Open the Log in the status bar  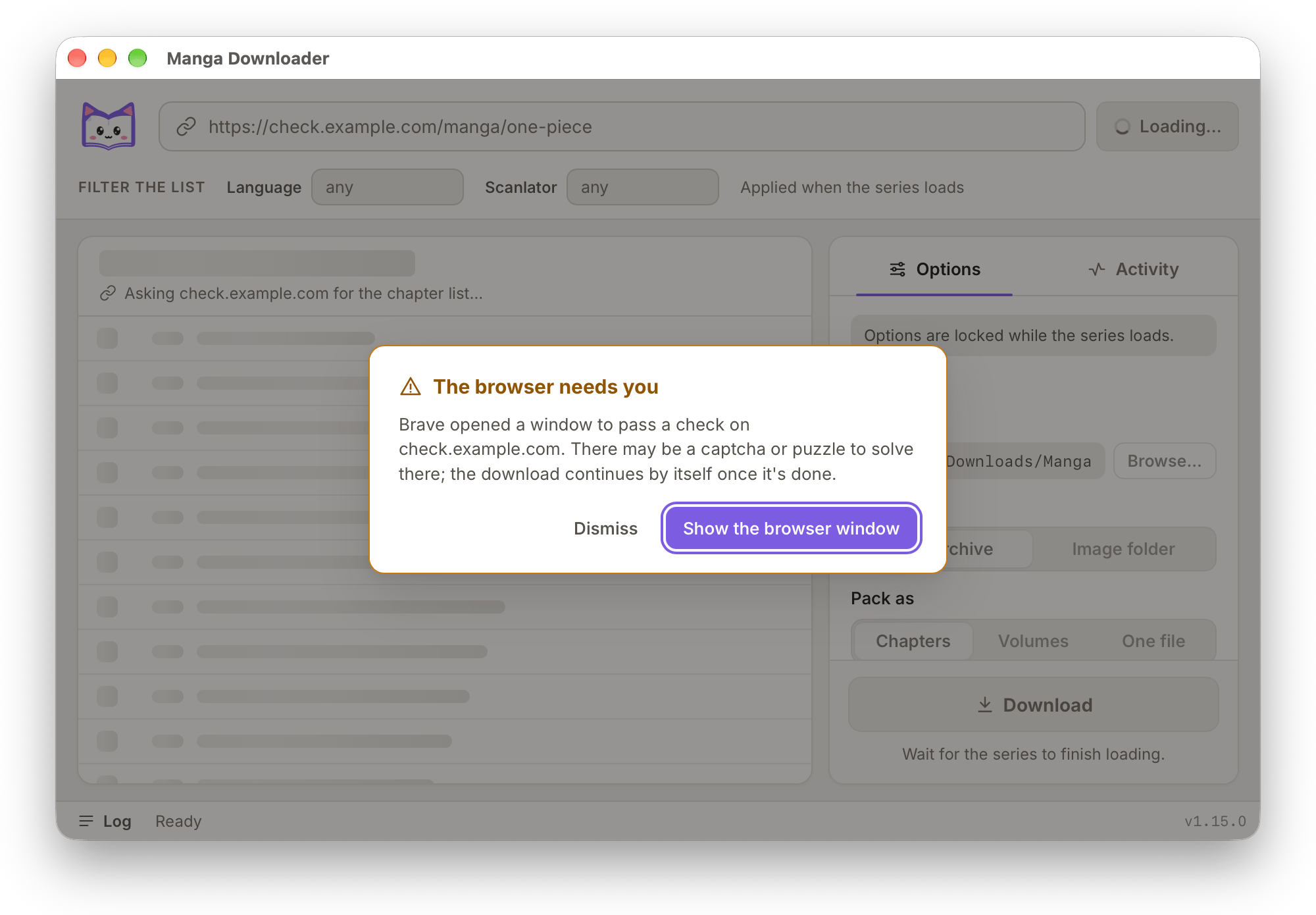coord(105,821)
